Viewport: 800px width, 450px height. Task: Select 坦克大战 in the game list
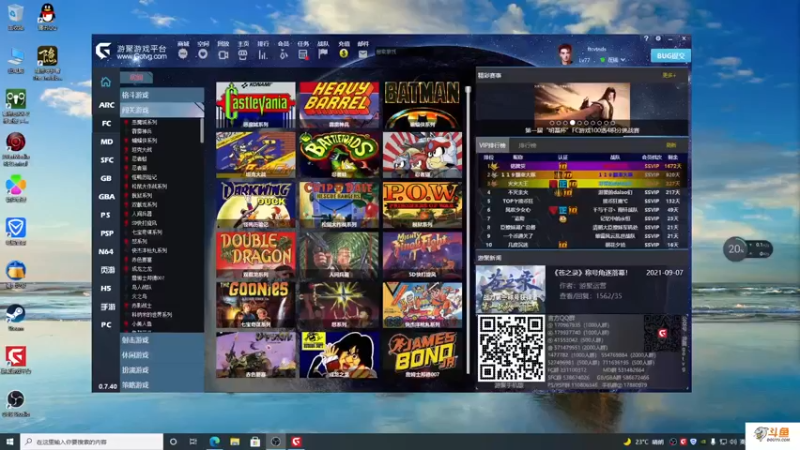coord(141,149)
